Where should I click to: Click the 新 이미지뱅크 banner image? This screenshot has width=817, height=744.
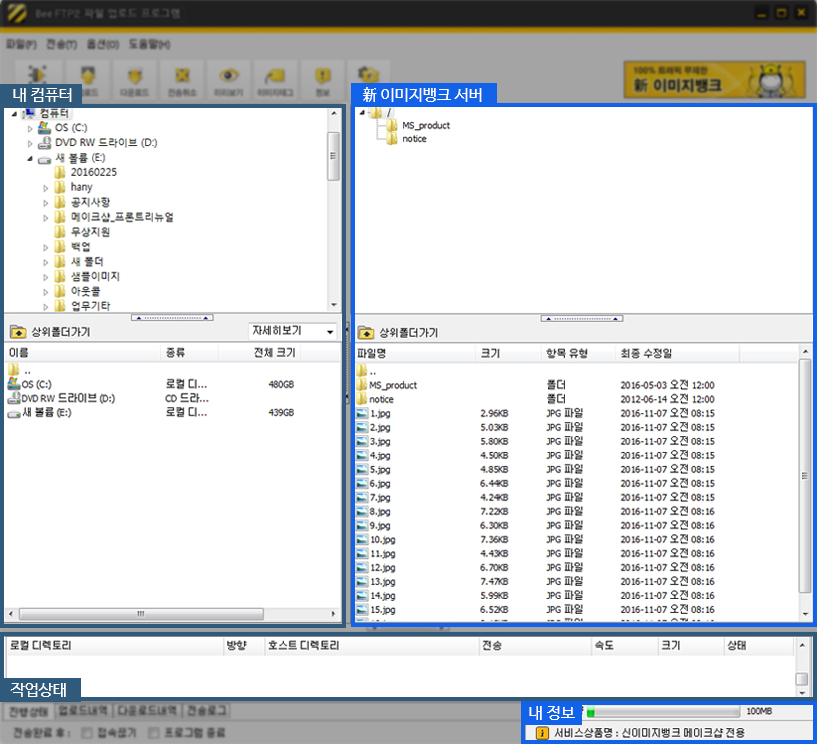tap(714, 80)
